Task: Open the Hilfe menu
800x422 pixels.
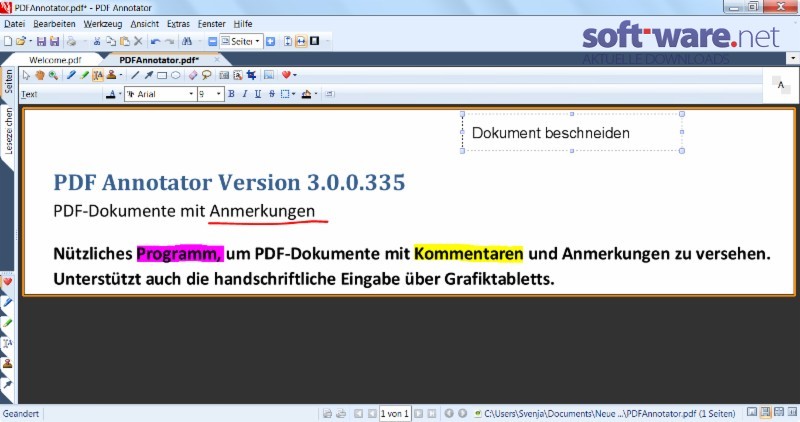Action: (243, 24)
